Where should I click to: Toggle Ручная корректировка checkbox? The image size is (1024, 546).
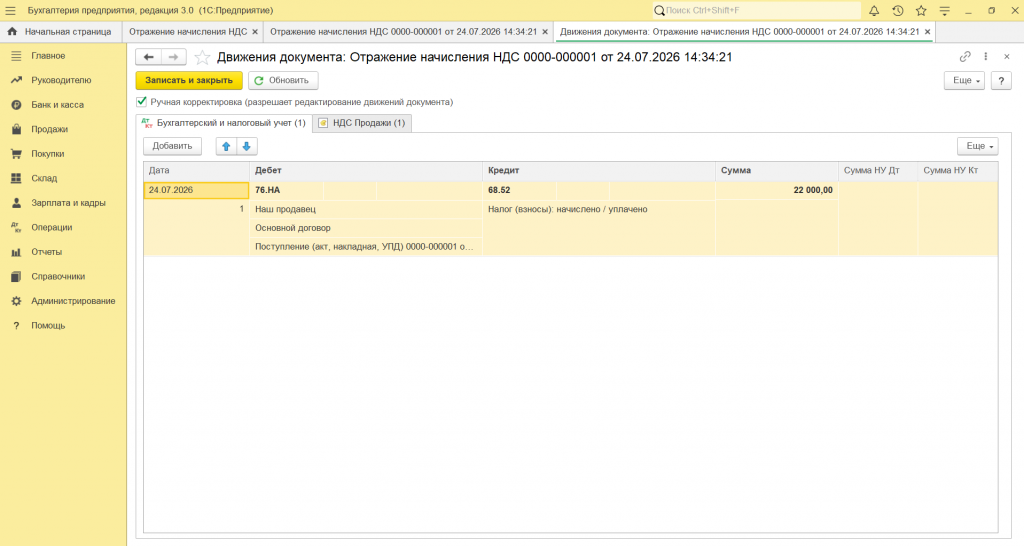click(x=142, y=102)
